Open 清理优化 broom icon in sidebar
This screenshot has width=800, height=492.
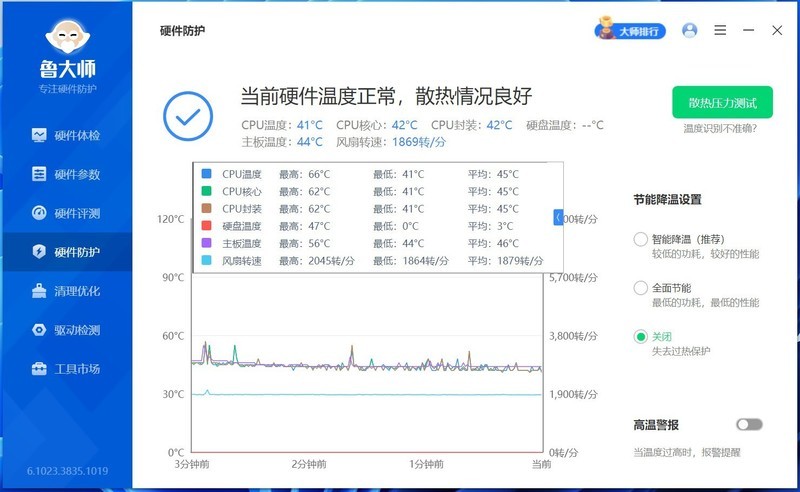[x=39, y=291]
